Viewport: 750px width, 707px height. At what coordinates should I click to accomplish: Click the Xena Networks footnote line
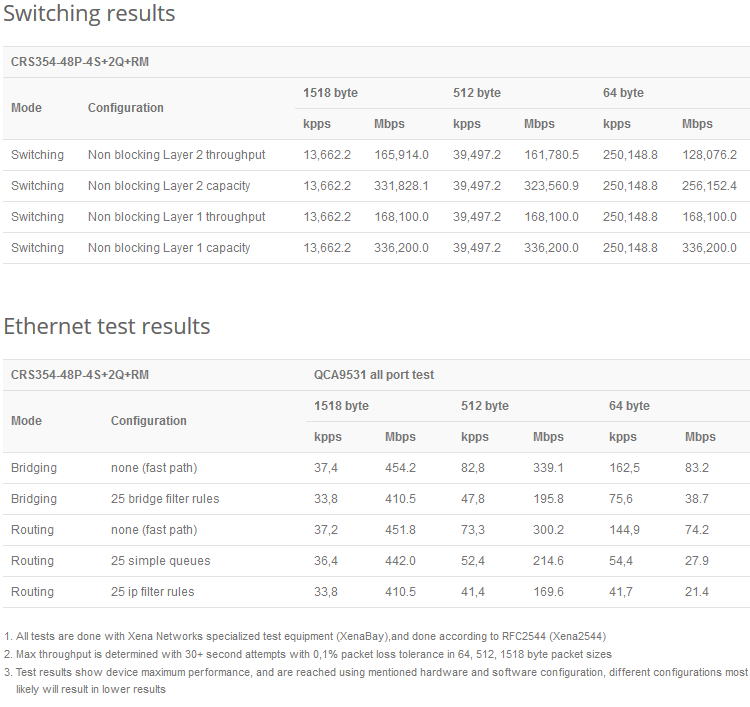[305, 636]
